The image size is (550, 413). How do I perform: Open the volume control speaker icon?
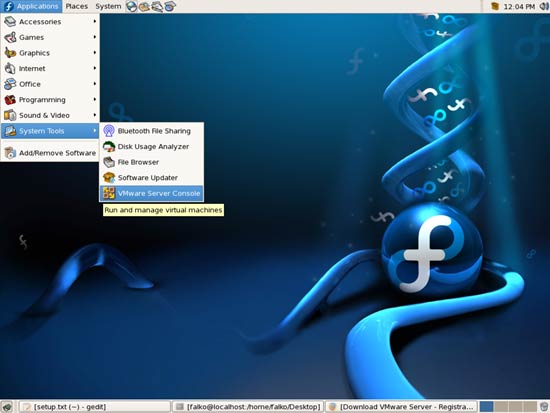pyautogui.click(x=544, y=6)
